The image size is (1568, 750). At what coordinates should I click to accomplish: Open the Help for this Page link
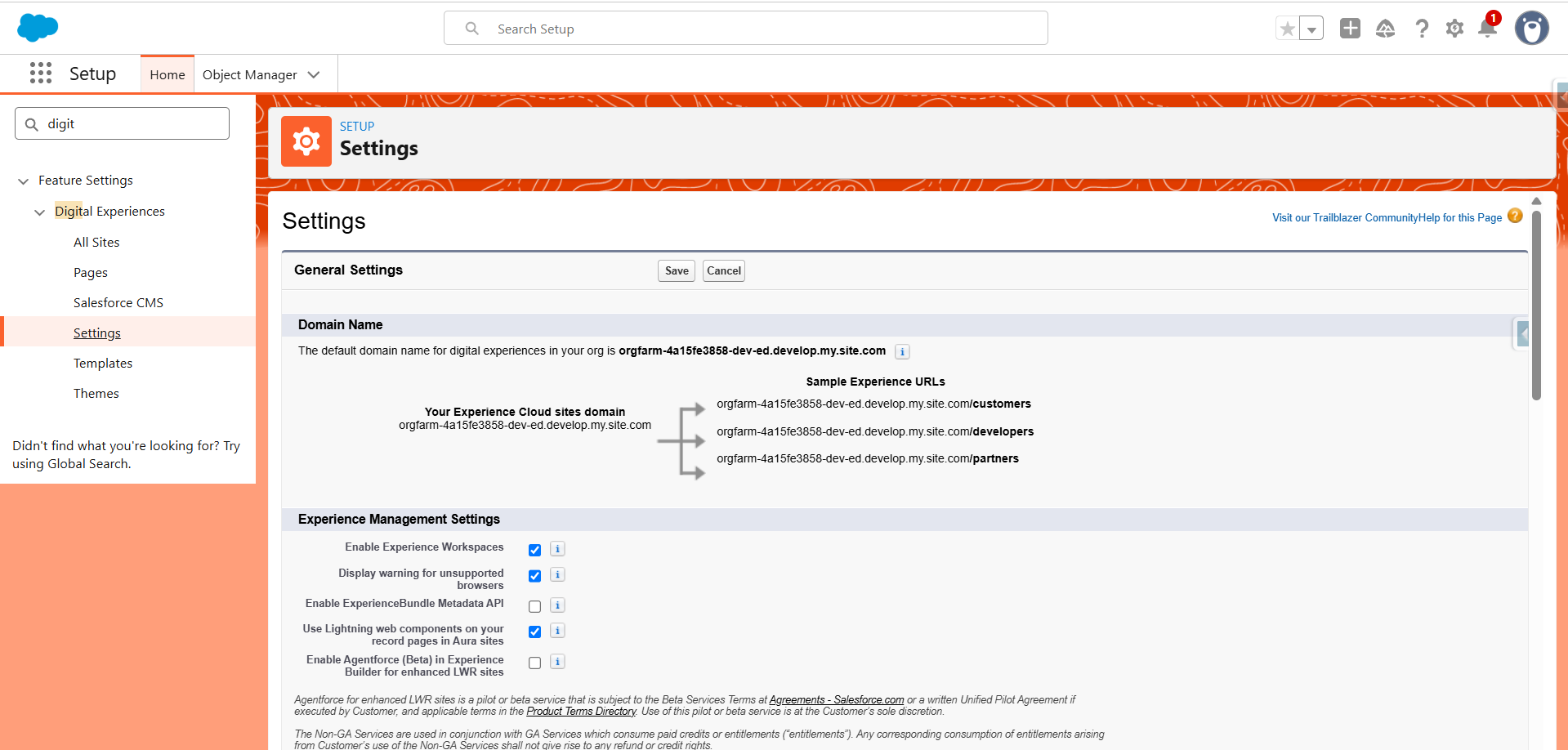click(x=1460, y=217)
